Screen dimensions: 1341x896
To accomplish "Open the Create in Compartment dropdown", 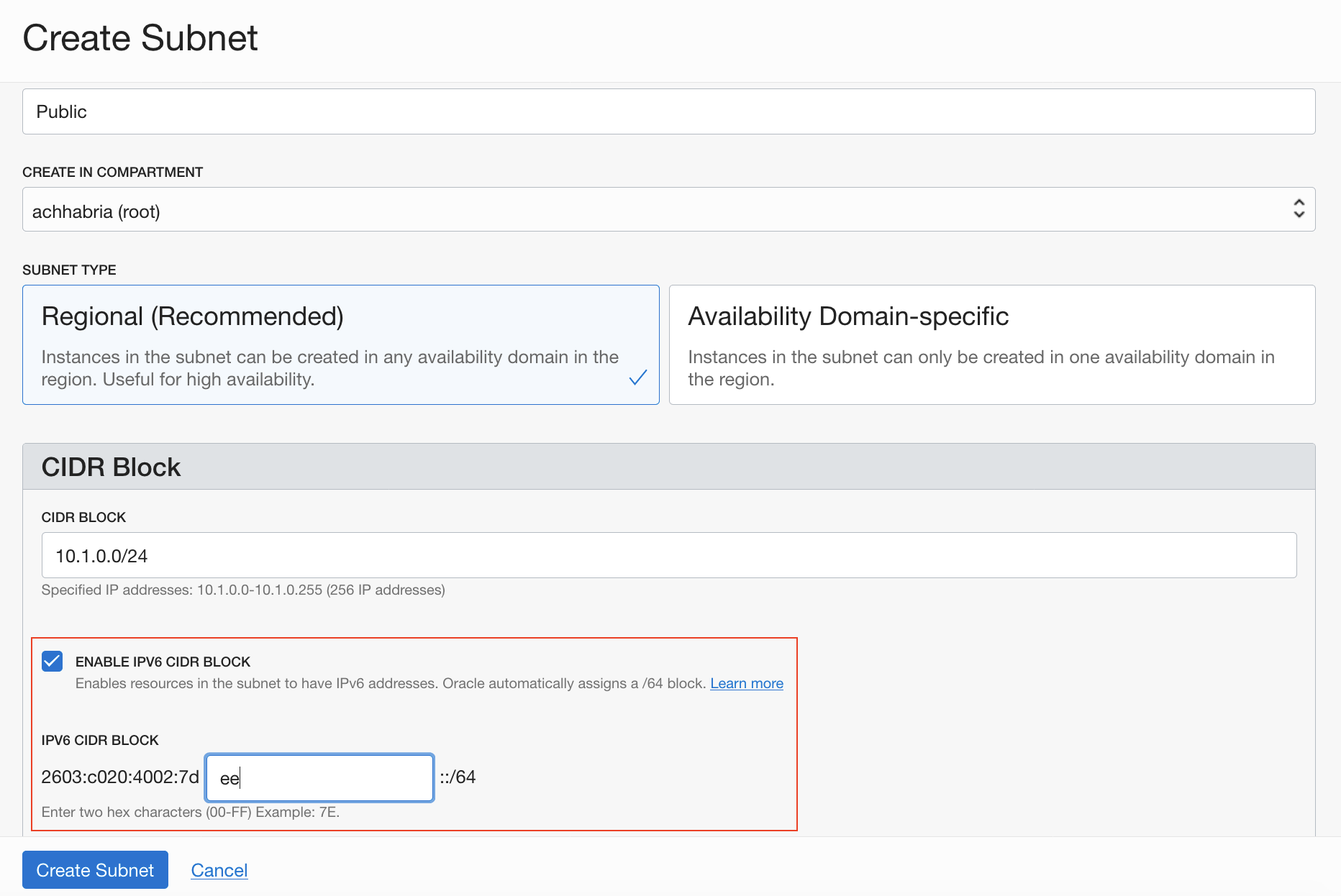I will (x=668, y=210).
